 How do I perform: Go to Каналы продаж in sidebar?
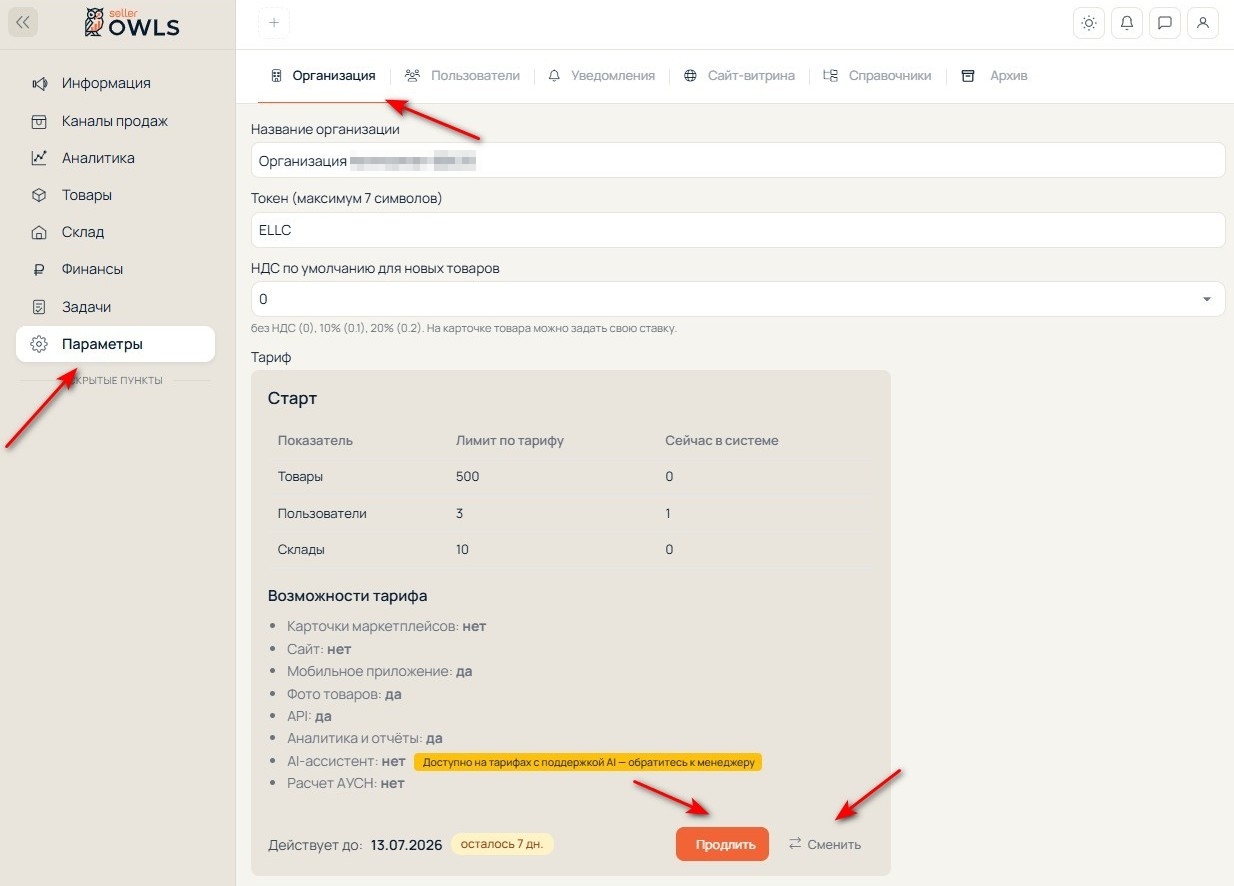point(115,121)
